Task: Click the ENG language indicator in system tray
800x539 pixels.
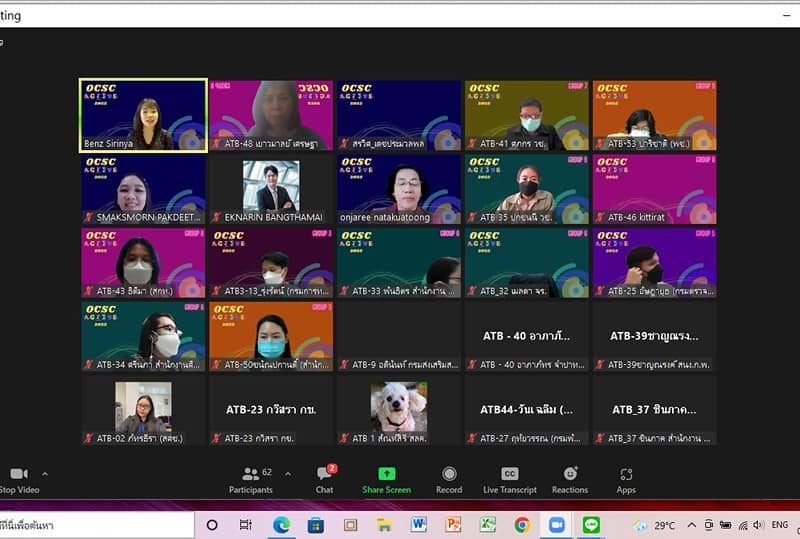Action: point(780,524)
